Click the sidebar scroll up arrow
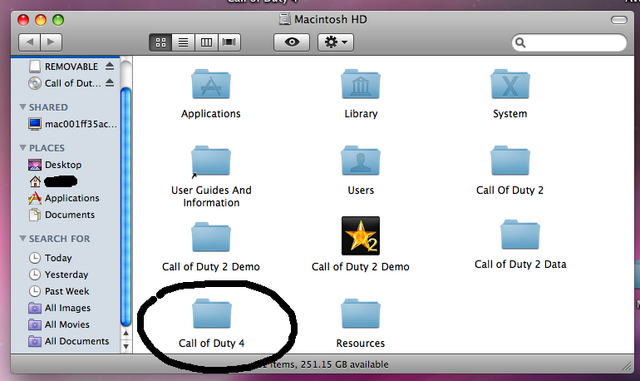This screenshot has height=381, width=640. coord(126,333)
